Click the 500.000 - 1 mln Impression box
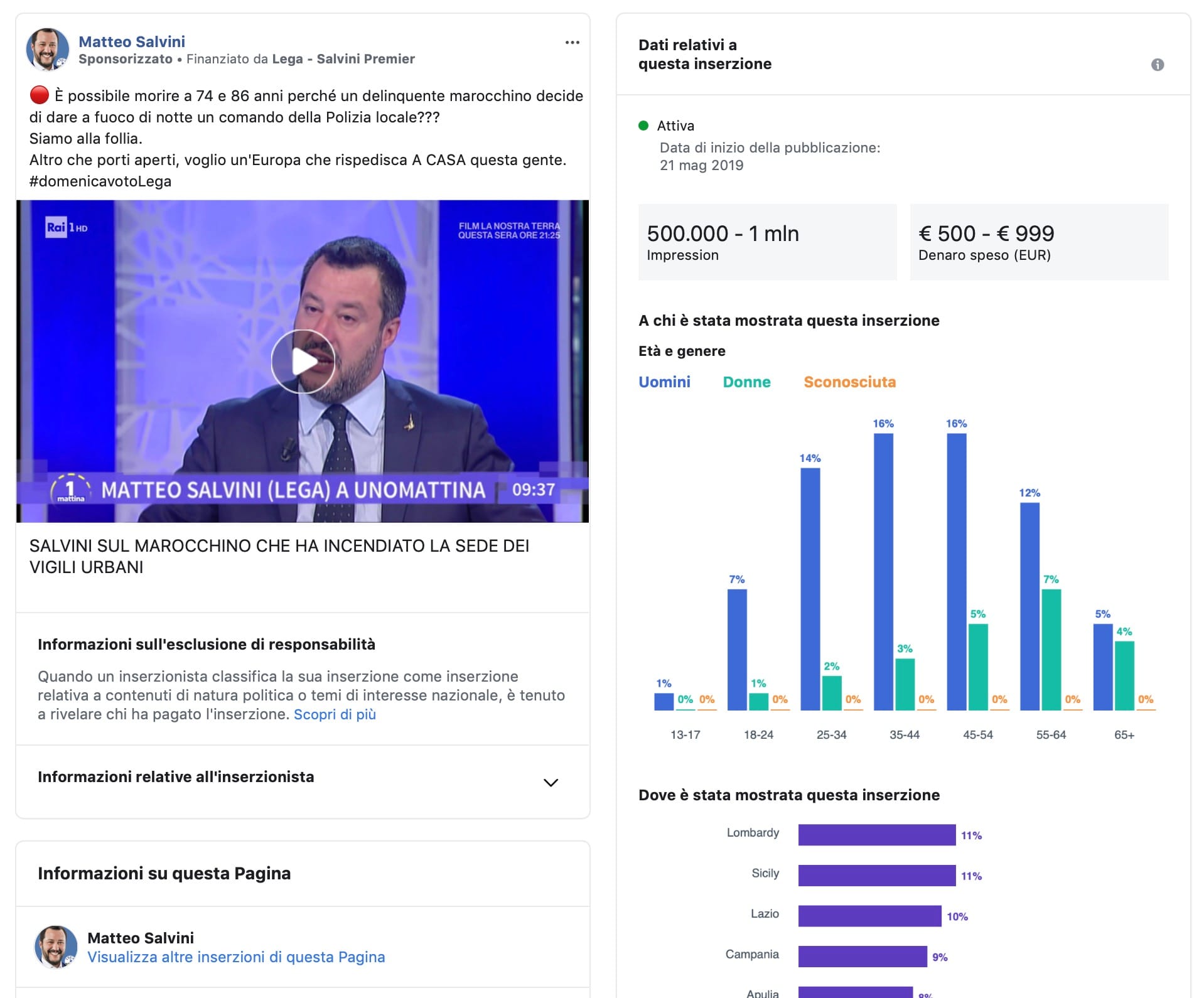 [767, 242]
